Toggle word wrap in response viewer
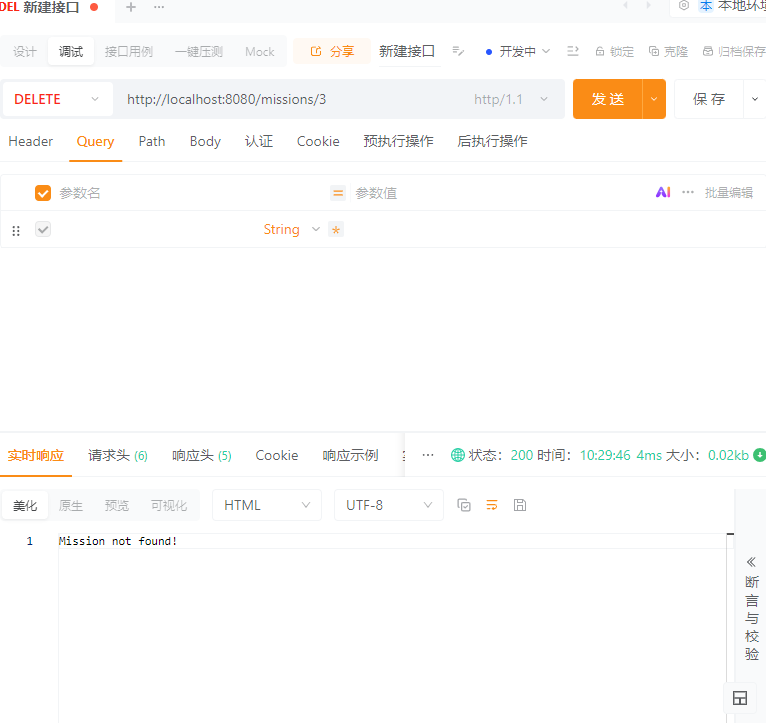Screen dimensions: 766x723 tap(492, 505)
